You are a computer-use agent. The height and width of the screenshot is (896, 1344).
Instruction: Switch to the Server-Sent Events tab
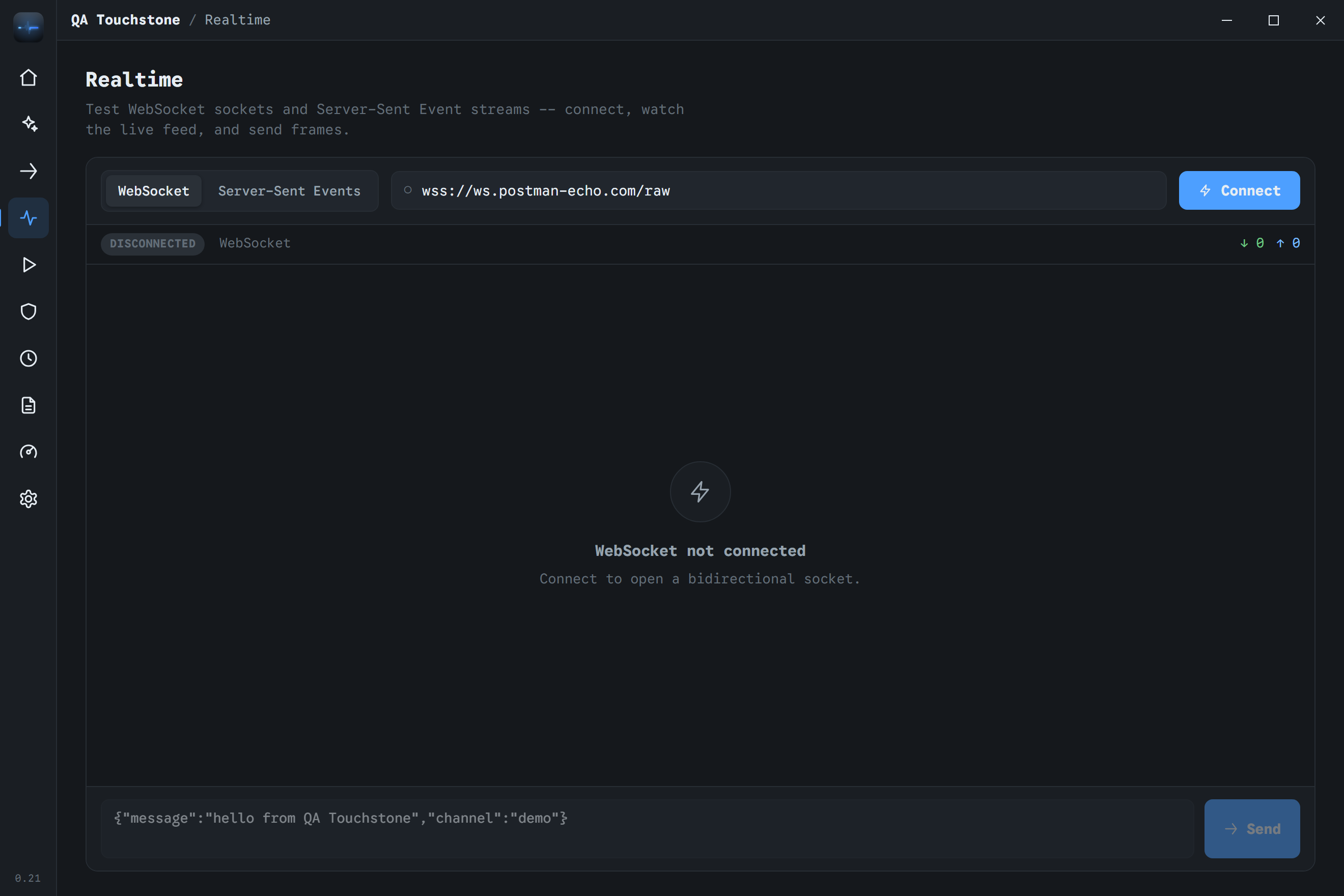[x=289, y=191]
